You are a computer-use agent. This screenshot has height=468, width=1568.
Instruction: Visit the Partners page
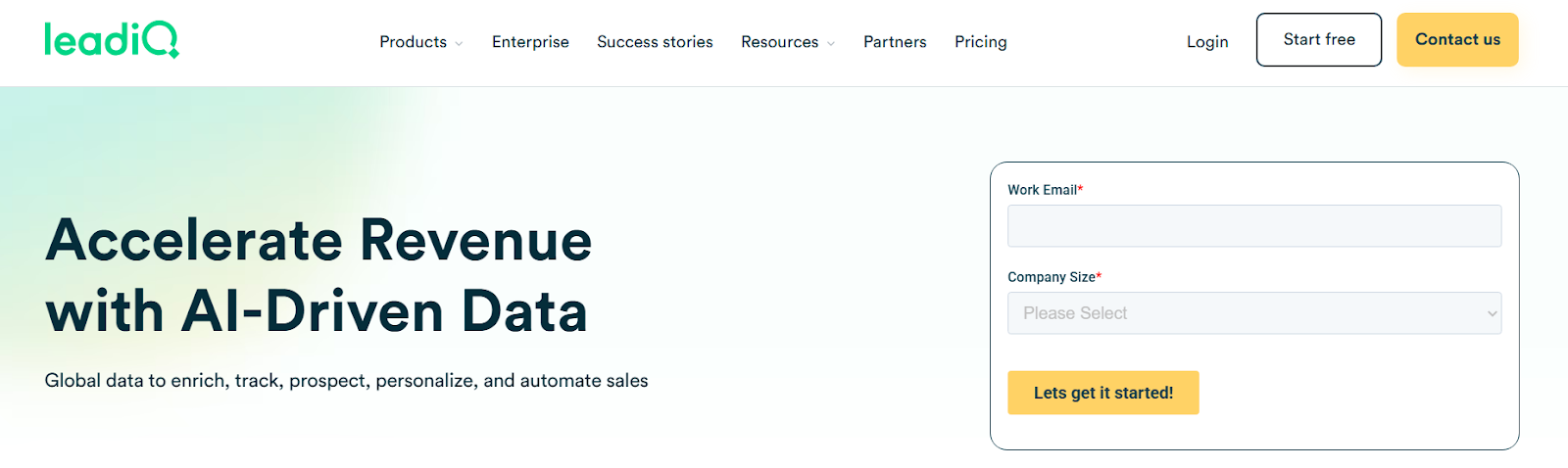click(x=895, y=42)
